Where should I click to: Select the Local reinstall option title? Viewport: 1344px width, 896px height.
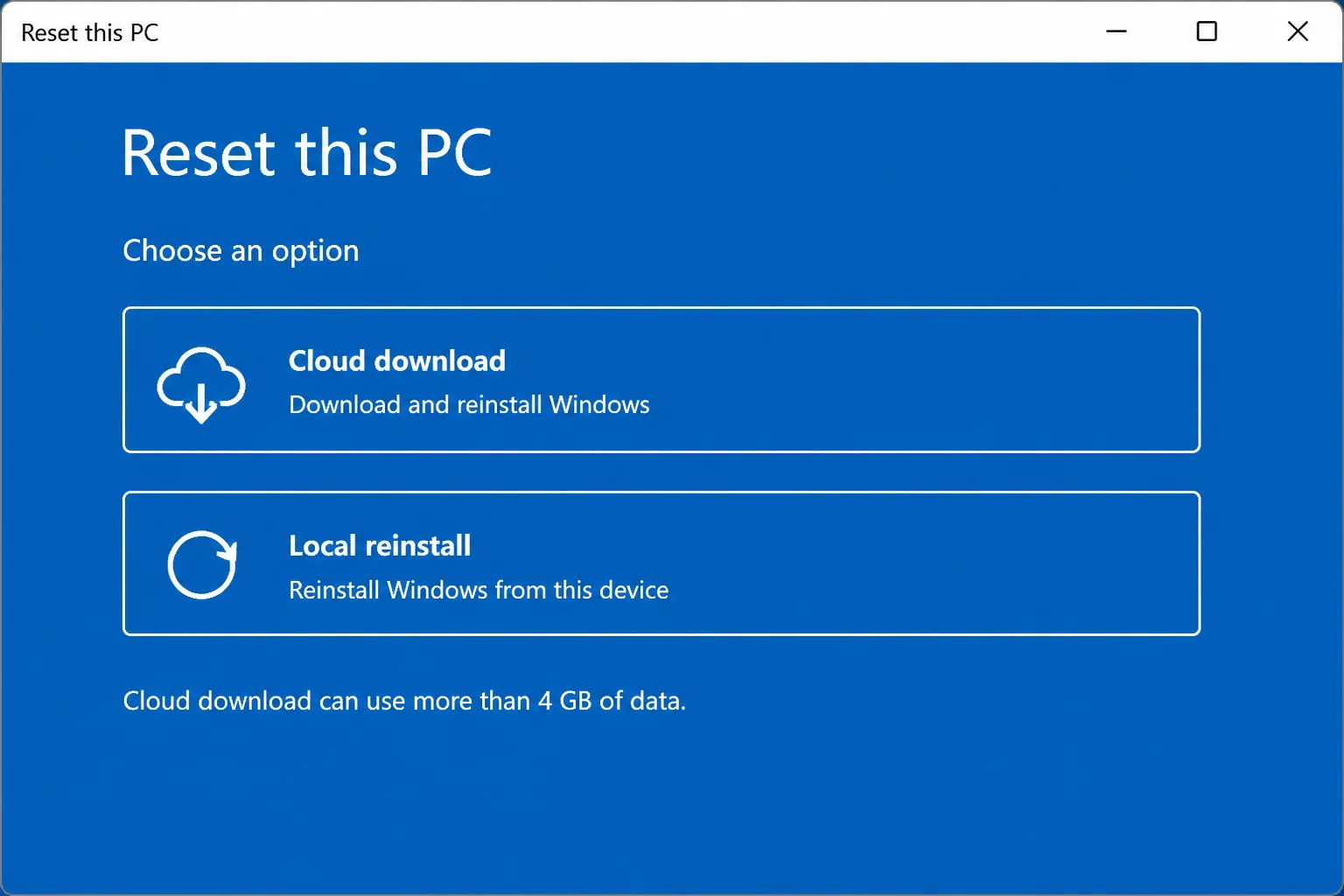click(380, 545)
